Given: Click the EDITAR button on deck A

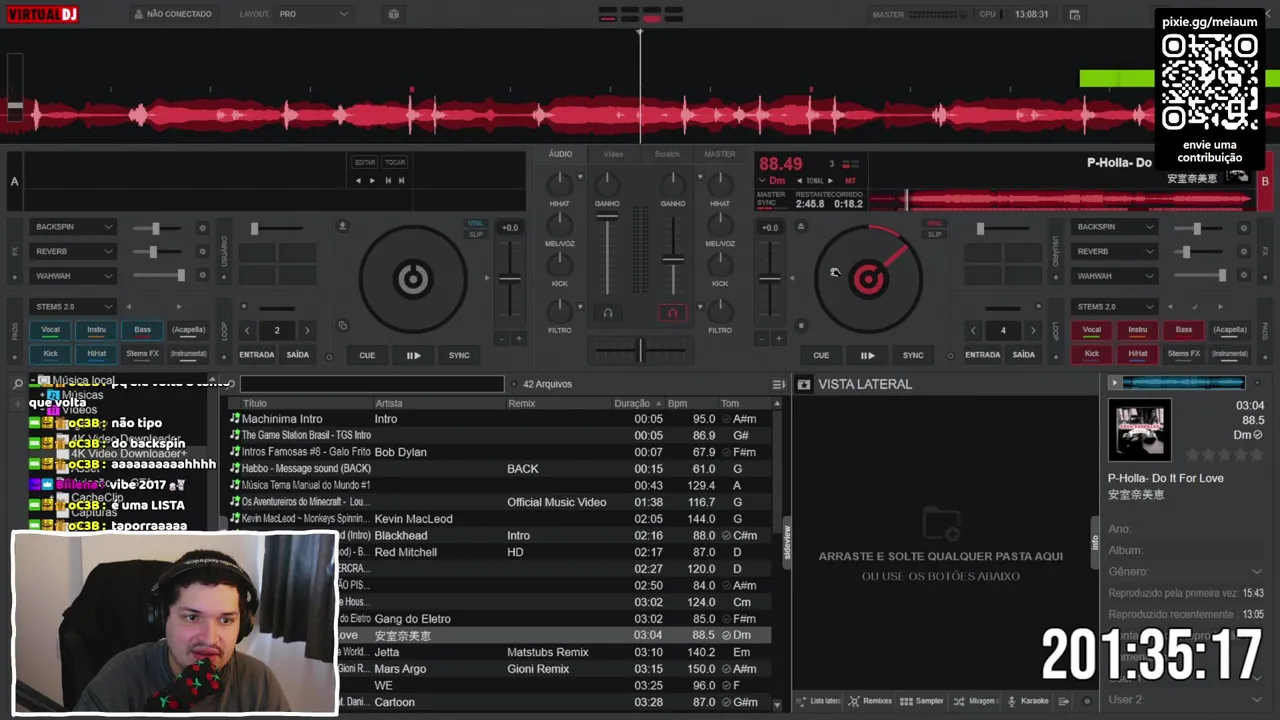Looking at the screenshot, I should [x=365, y=162].
